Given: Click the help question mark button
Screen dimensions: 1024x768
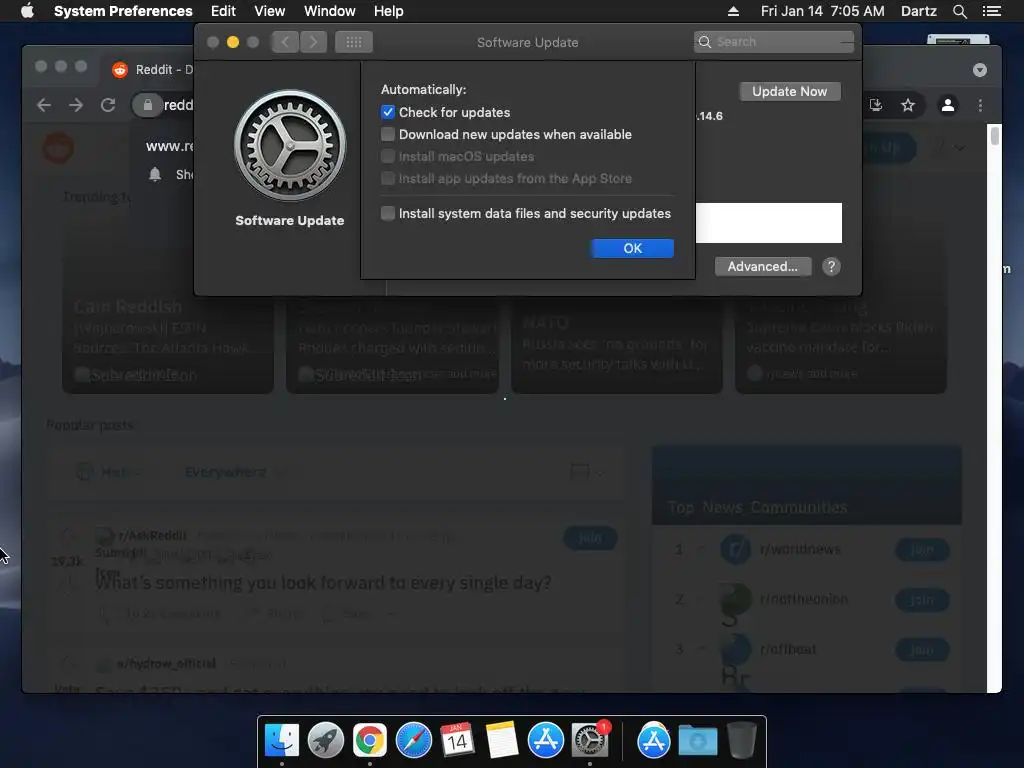Looking at the screenshot, I should (831, 266).
